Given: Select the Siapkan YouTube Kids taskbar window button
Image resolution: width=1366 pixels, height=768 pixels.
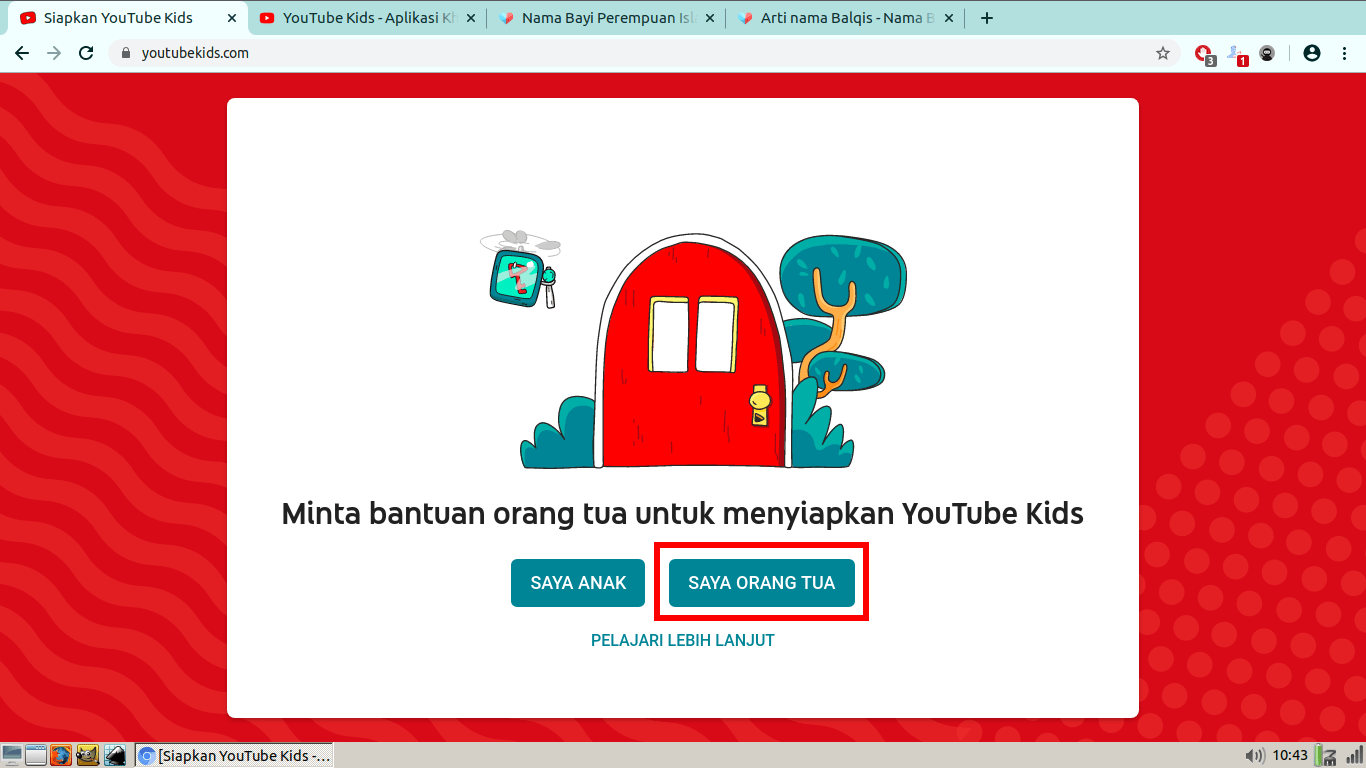Looking at the screenshot, I should pyautogui.click(x=235, y=756).
